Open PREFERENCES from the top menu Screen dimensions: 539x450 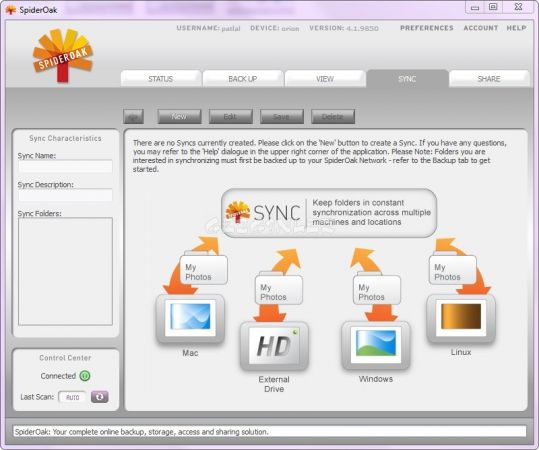click(x=427, y=28)
